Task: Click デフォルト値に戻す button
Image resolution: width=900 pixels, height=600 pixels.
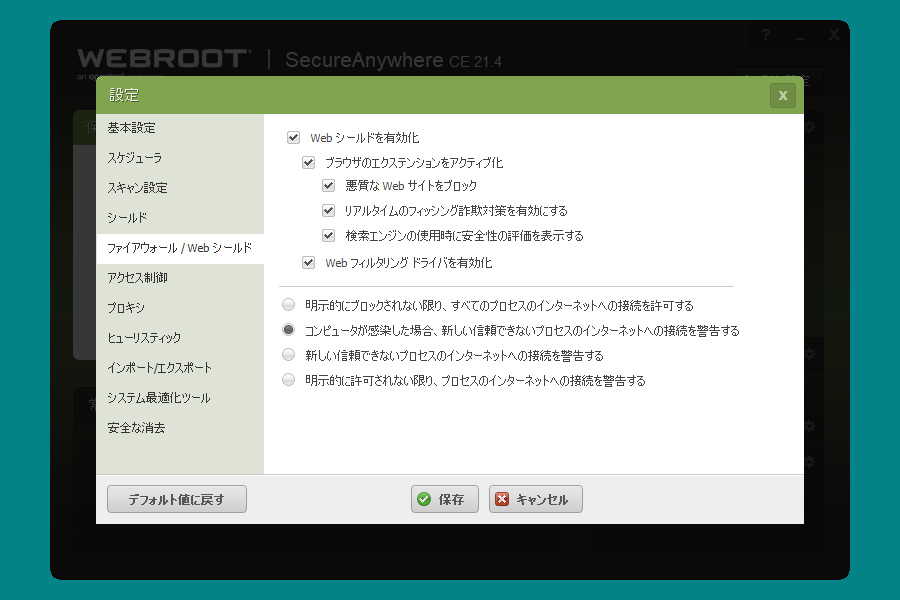Action: click(177, 499)
